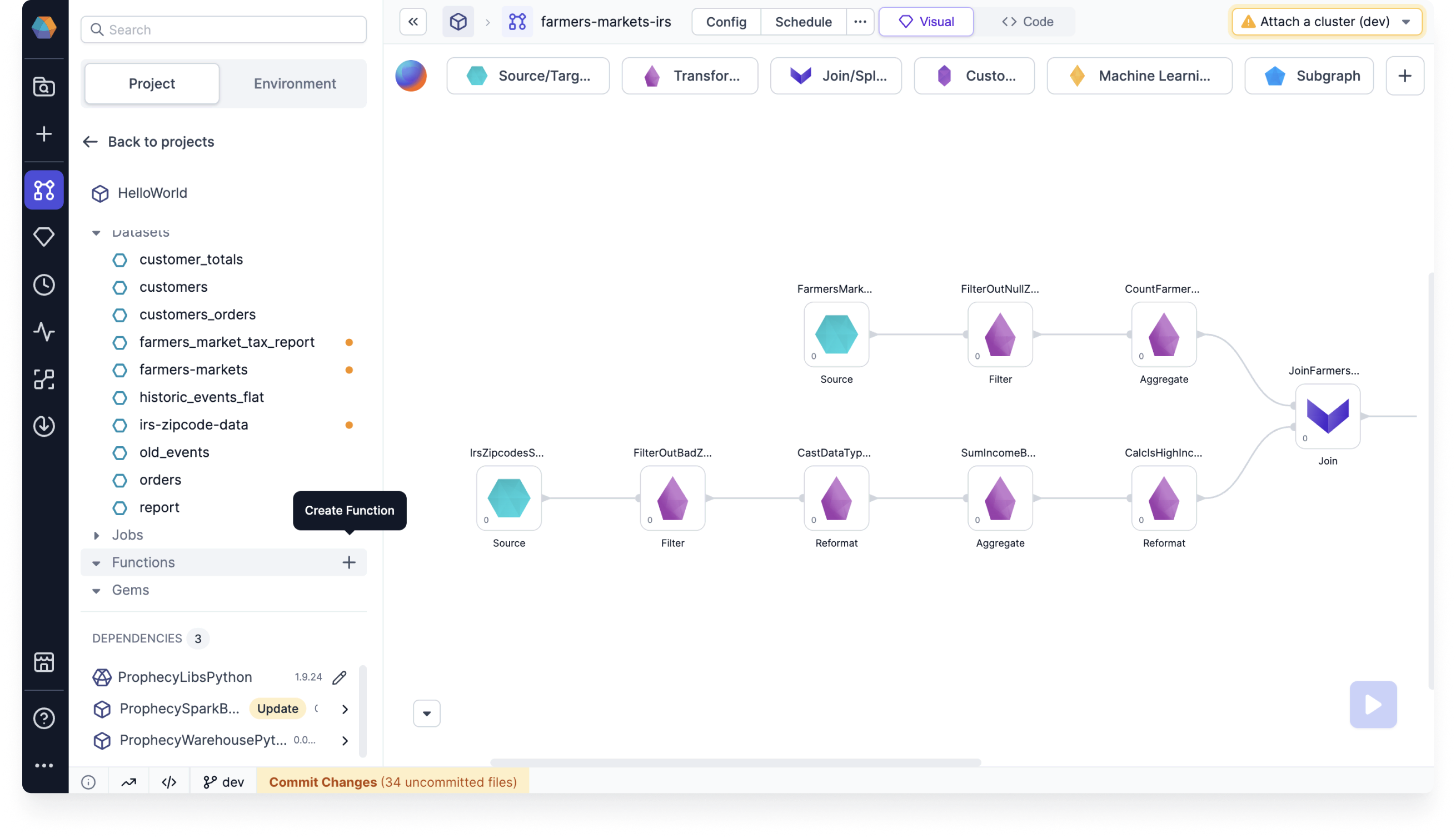
Task: Click the IrsZipcodesS Source node icon
Action: point(509,497)
